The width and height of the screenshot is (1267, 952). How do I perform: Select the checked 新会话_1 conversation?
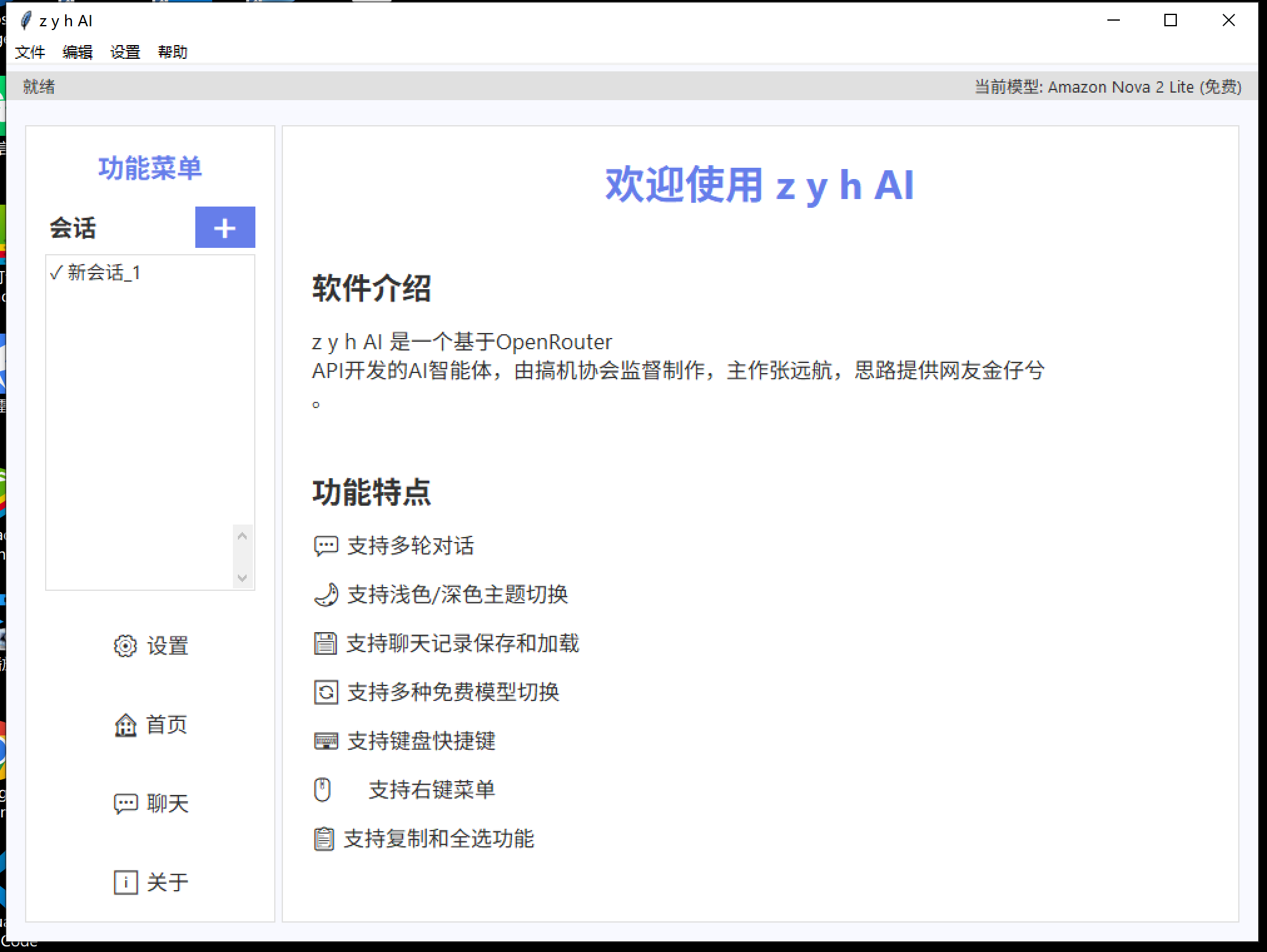(x=96, y=273)
